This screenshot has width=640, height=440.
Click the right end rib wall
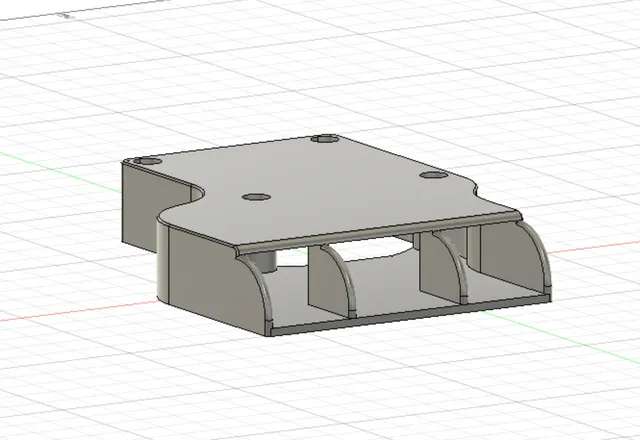click(512, 257)
